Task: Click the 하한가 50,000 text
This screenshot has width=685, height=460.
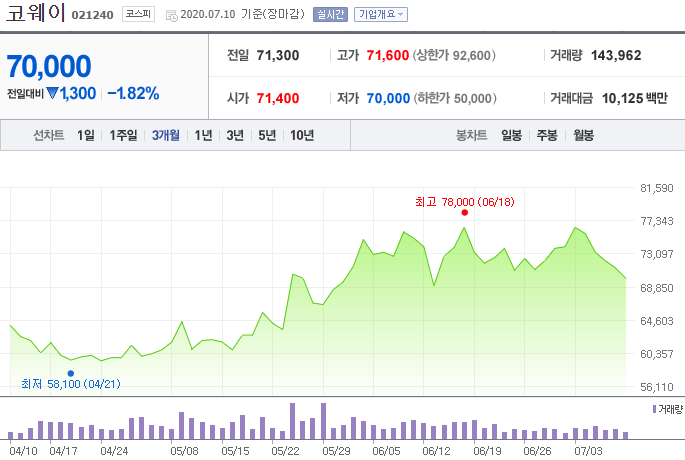Action: tap(455, 98)
